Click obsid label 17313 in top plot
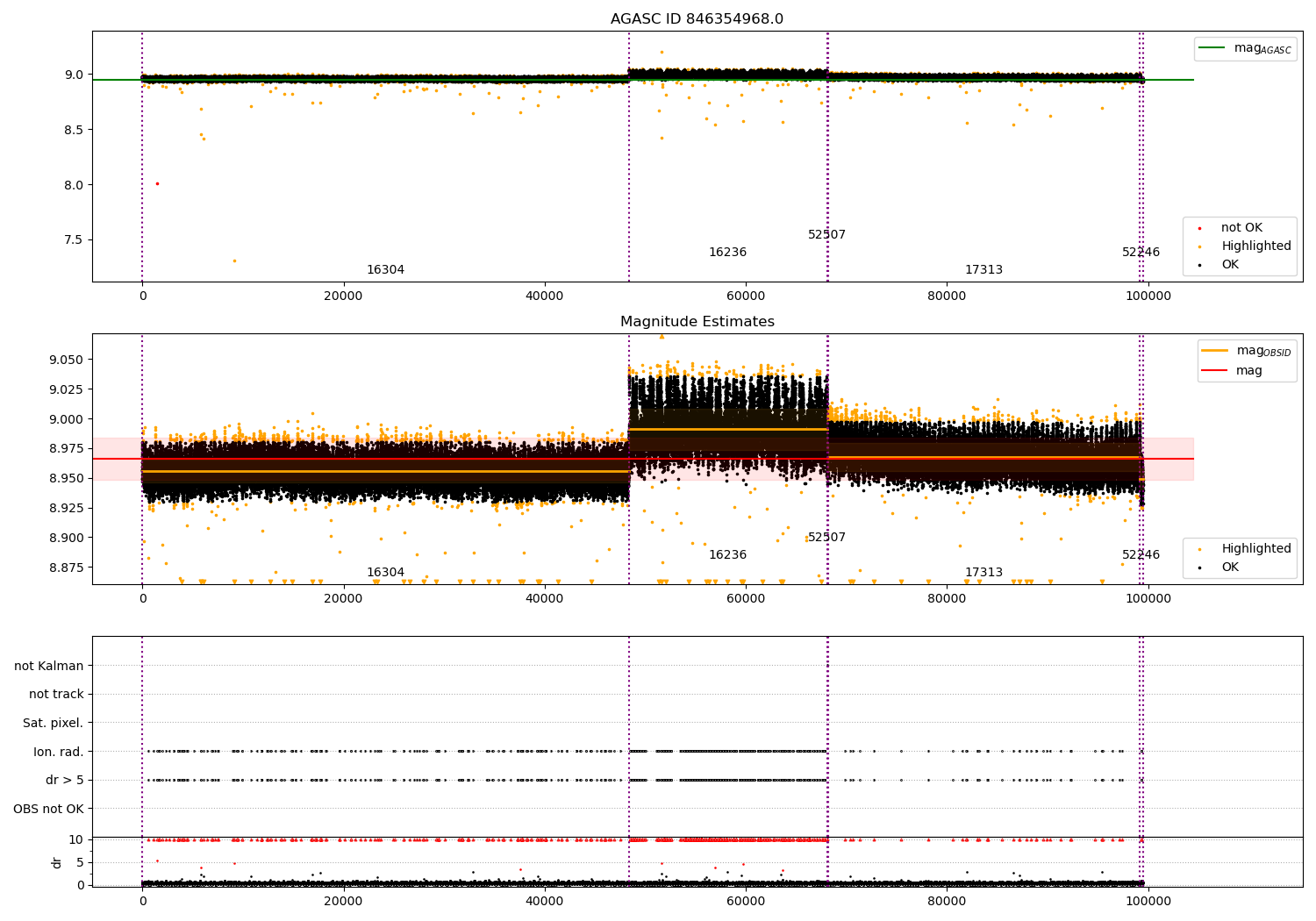The height and width of the screenshot is (921, 1316). coord(983,270)
